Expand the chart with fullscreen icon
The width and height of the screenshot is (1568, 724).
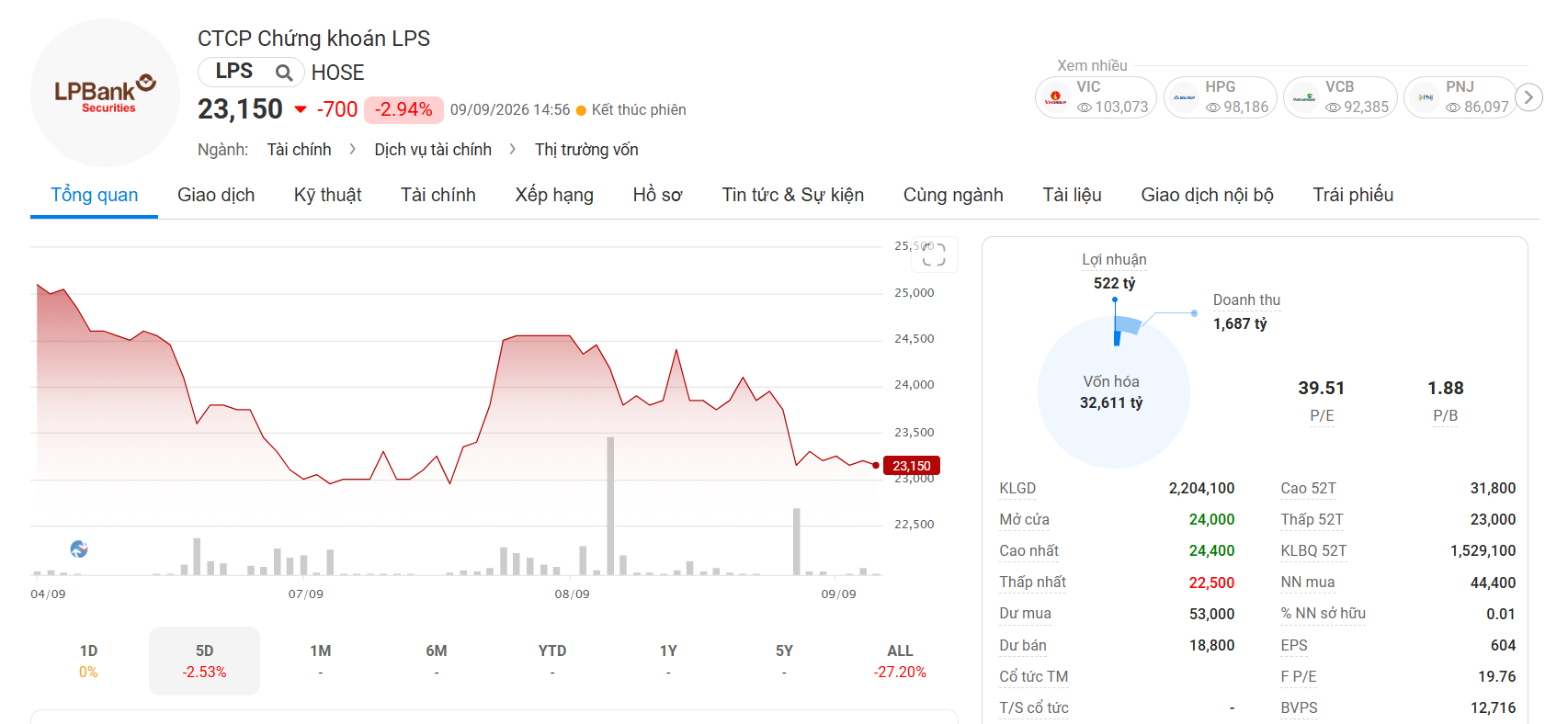[934, 255]
